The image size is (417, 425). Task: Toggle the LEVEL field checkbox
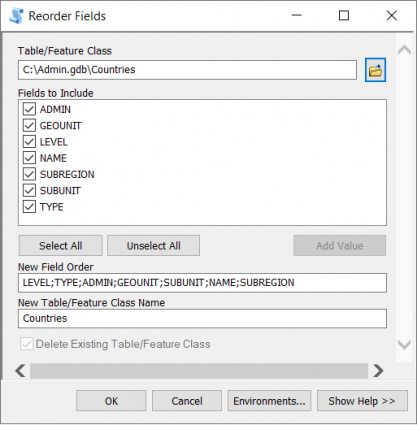click(29, 142)
